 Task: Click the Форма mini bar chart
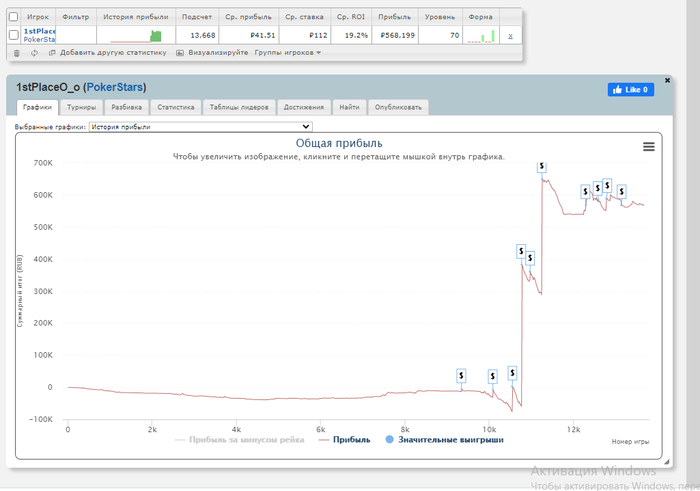point(480,35)
